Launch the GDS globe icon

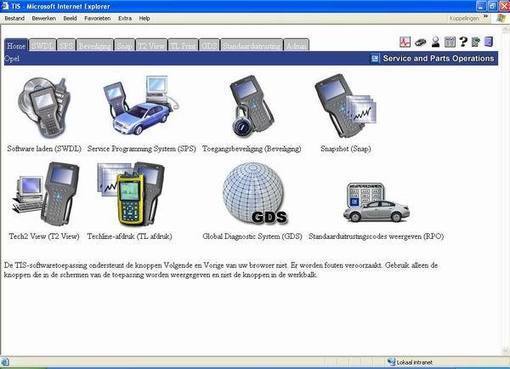(255, 193)
